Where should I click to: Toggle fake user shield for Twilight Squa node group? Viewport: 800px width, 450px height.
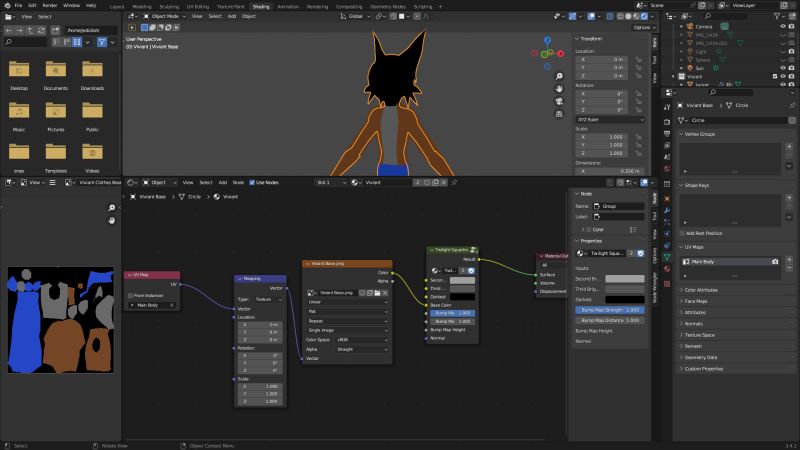[640, 253]
